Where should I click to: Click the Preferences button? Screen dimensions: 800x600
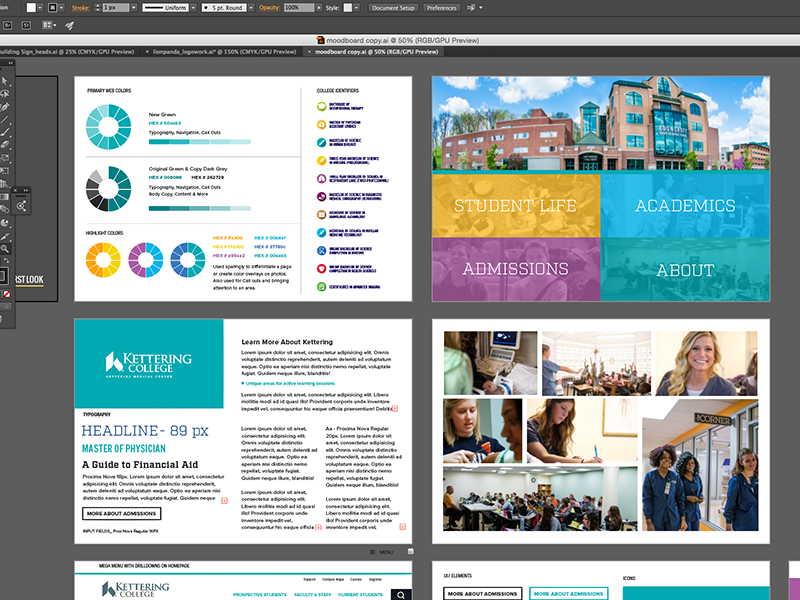click(441, 7)
